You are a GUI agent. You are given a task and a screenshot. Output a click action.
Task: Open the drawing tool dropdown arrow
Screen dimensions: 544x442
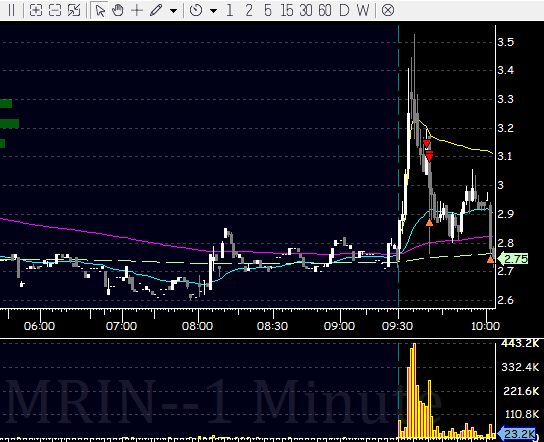pos(173,11)
